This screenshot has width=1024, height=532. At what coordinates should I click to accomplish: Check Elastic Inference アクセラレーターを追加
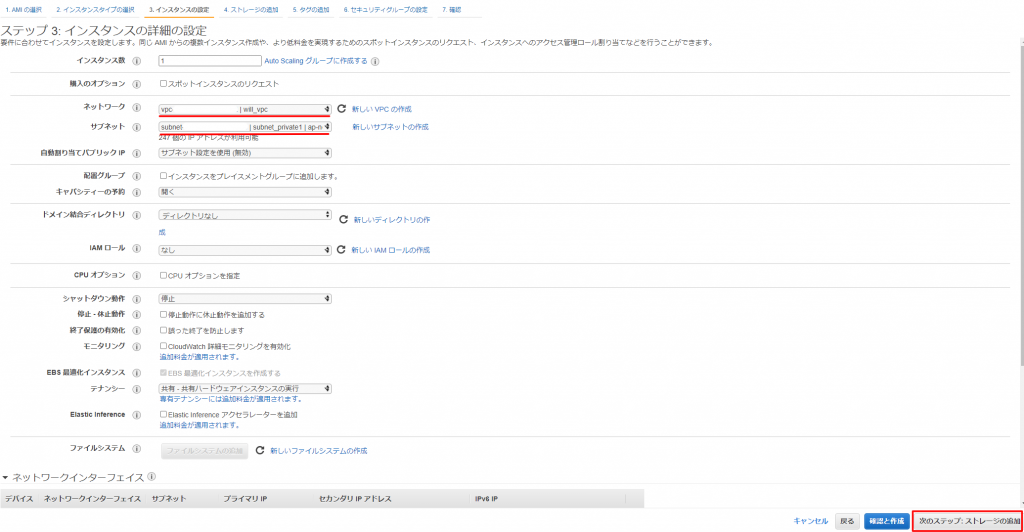coord(163,414)
